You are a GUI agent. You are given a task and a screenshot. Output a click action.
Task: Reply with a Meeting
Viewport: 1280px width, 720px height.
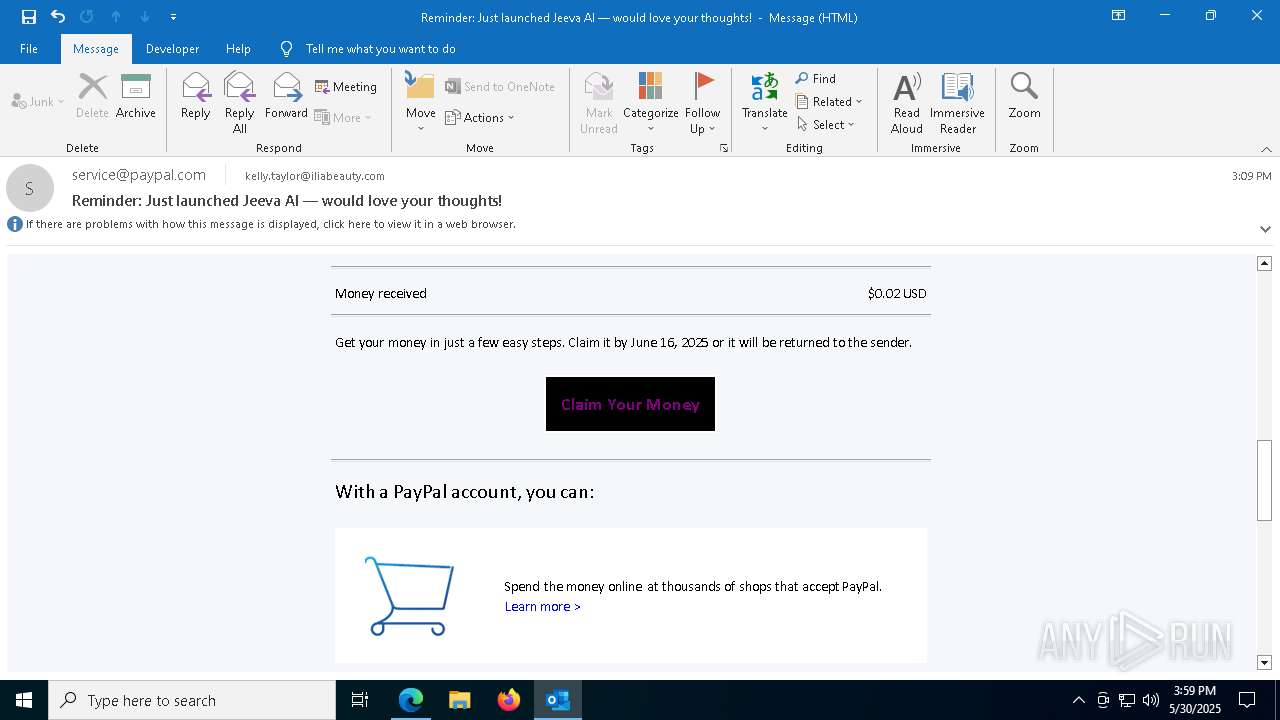(346, 87)
